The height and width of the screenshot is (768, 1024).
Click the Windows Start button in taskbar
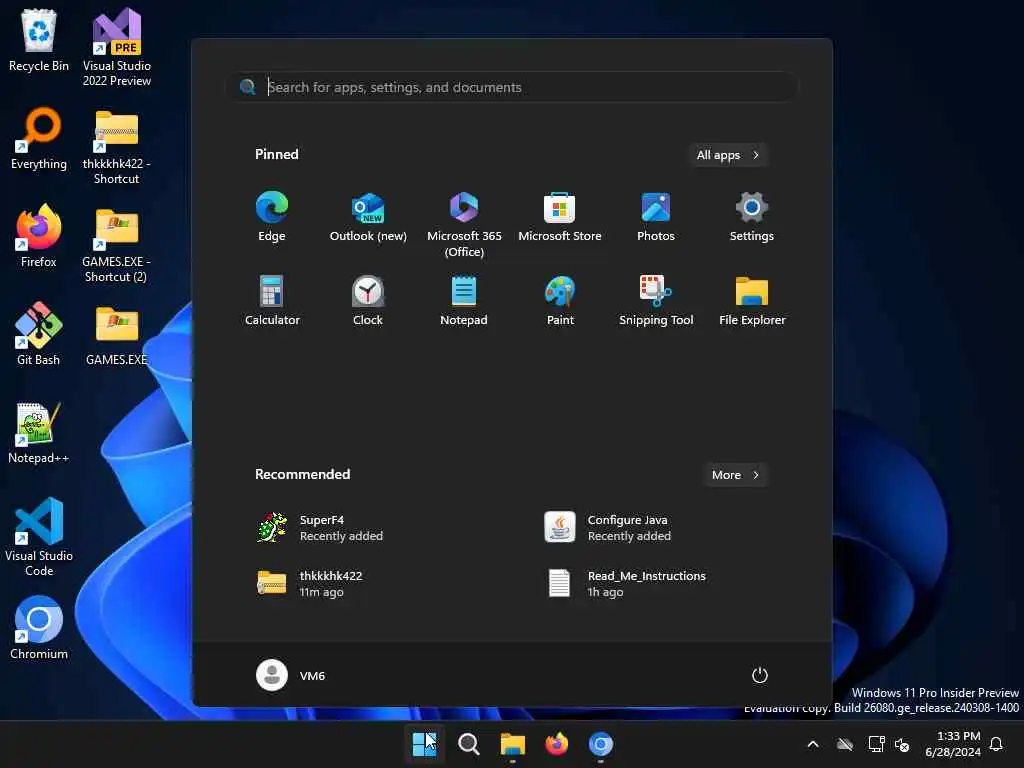click(x=424, y=744)
